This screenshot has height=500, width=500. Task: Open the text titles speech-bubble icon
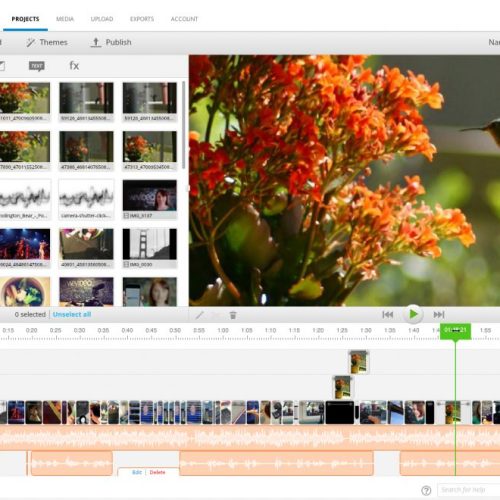pos(37,66)
